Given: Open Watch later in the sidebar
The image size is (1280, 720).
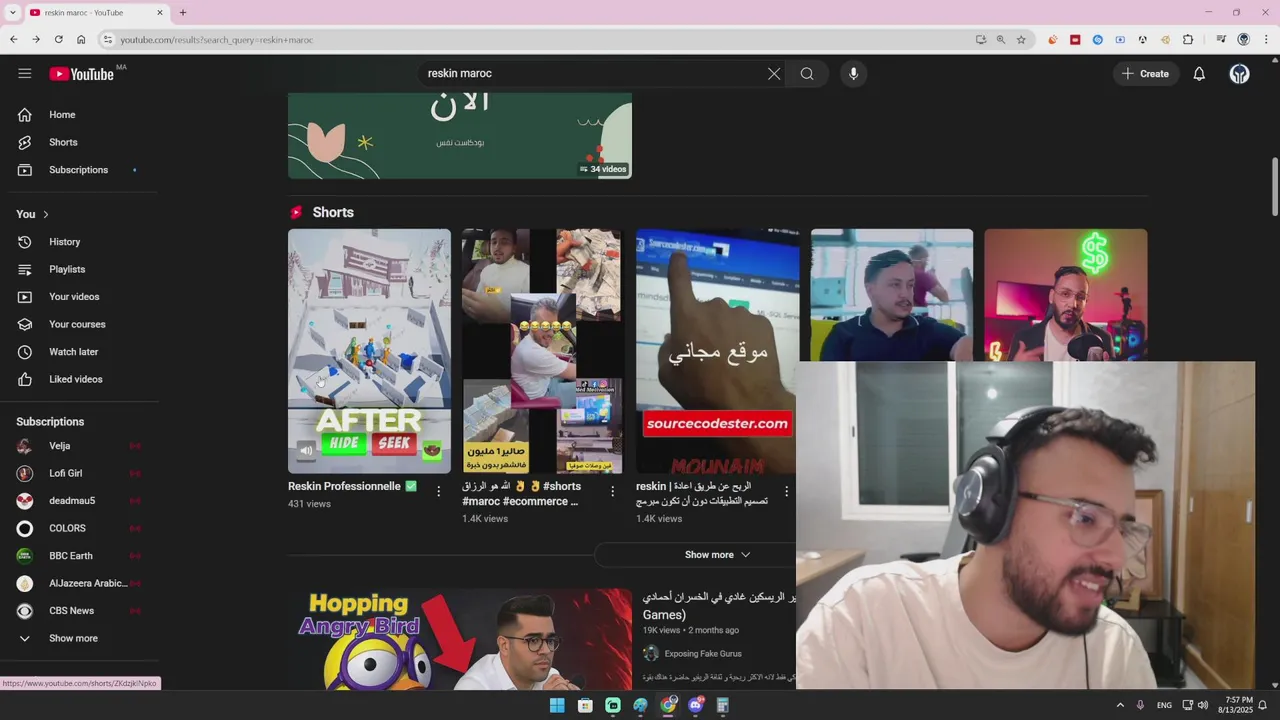Looking at the screenshot, I should pyautogui.click(x=79, y=352).
